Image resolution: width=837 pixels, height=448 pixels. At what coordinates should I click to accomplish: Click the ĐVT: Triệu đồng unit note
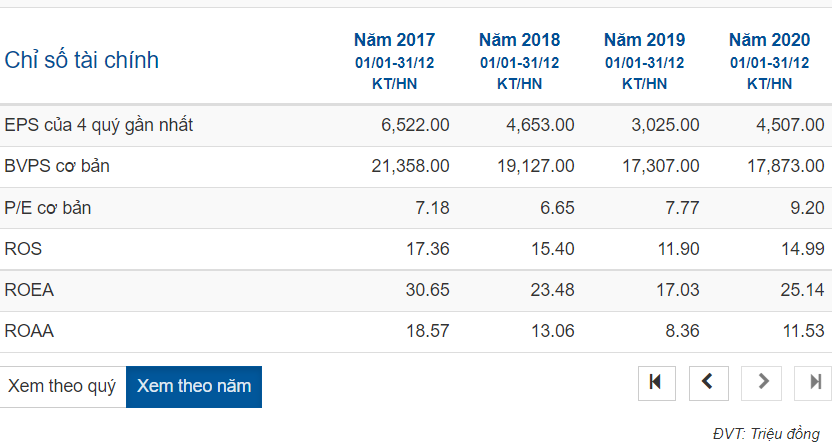coord(767,434)
